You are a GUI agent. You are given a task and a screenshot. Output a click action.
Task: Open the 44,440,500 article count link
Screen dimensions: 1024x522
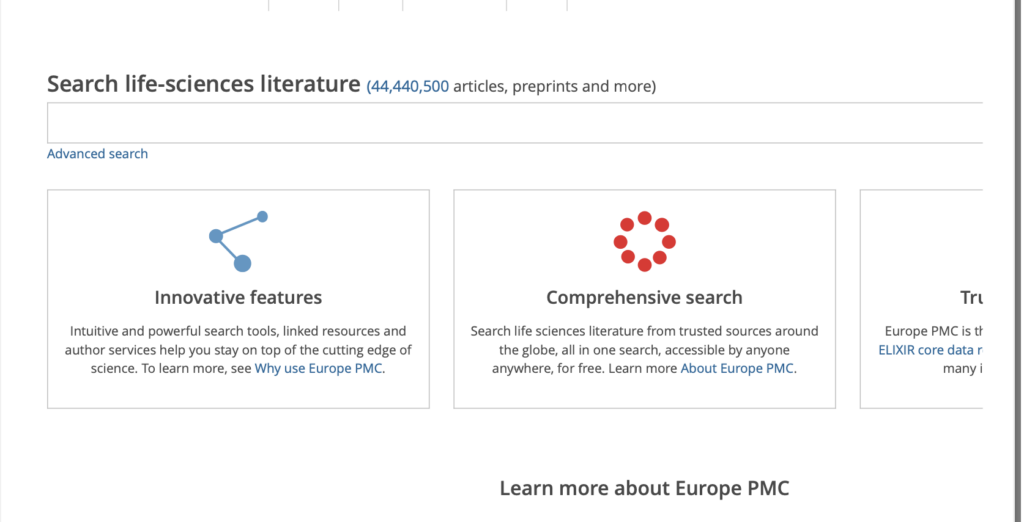tap(408, 86)
